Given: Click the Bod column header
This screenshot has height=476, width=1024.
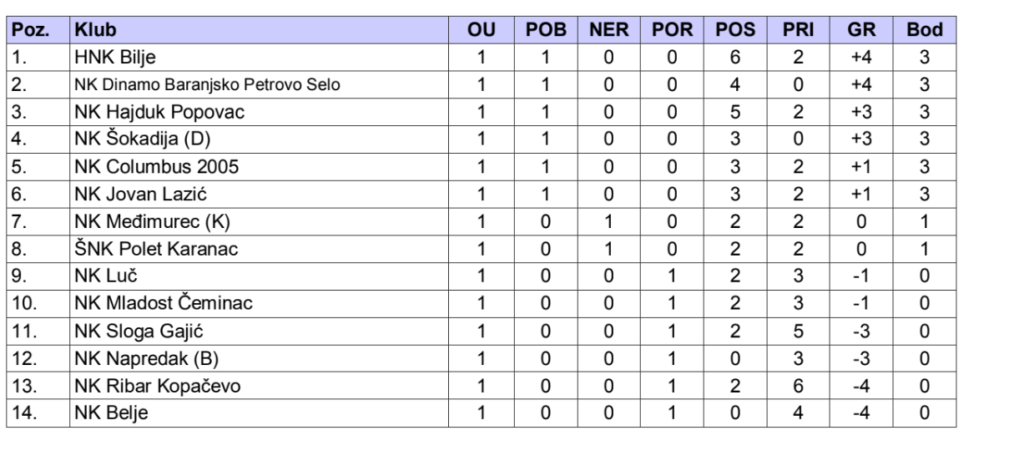Looking at the screenshot, I should 924,31.
